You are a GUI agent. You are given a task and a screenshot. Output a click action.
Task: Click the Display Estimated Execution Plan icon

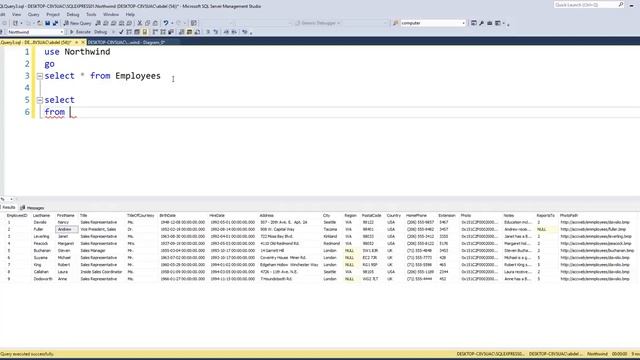[x=129, y=32]
